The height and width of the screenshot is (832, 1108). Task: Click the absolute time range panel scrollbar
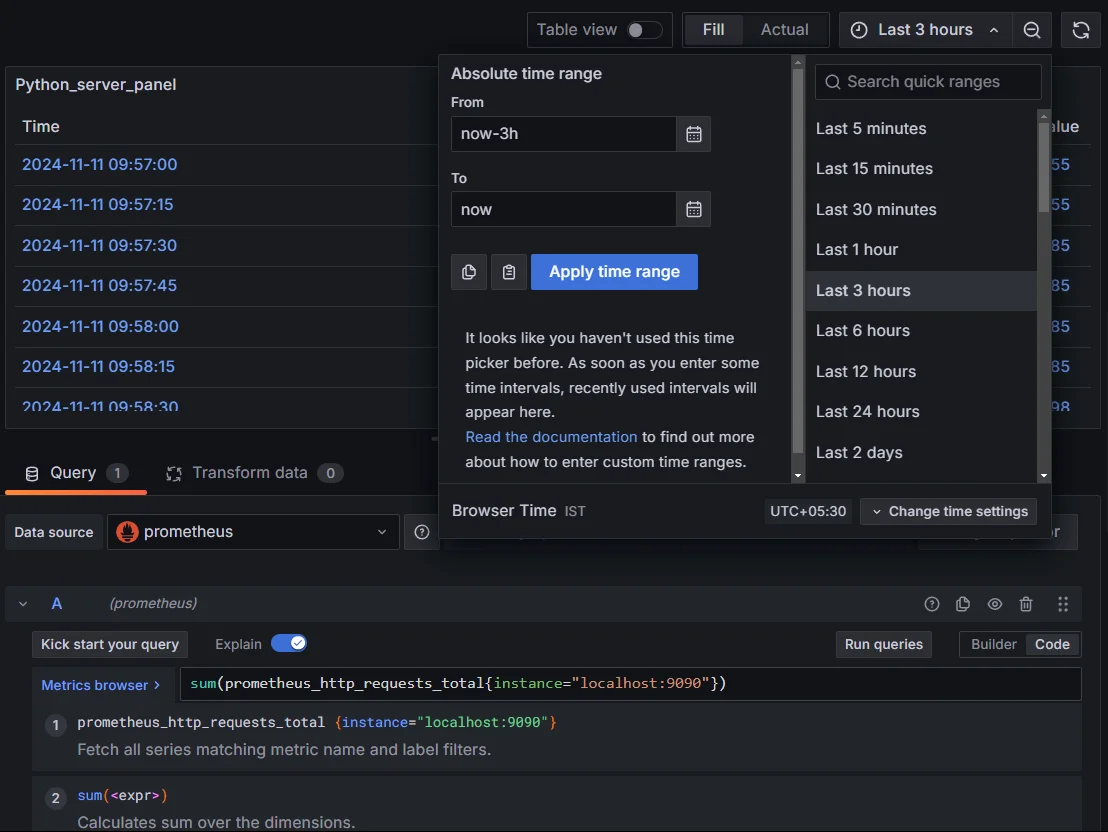tap(798, 261)
